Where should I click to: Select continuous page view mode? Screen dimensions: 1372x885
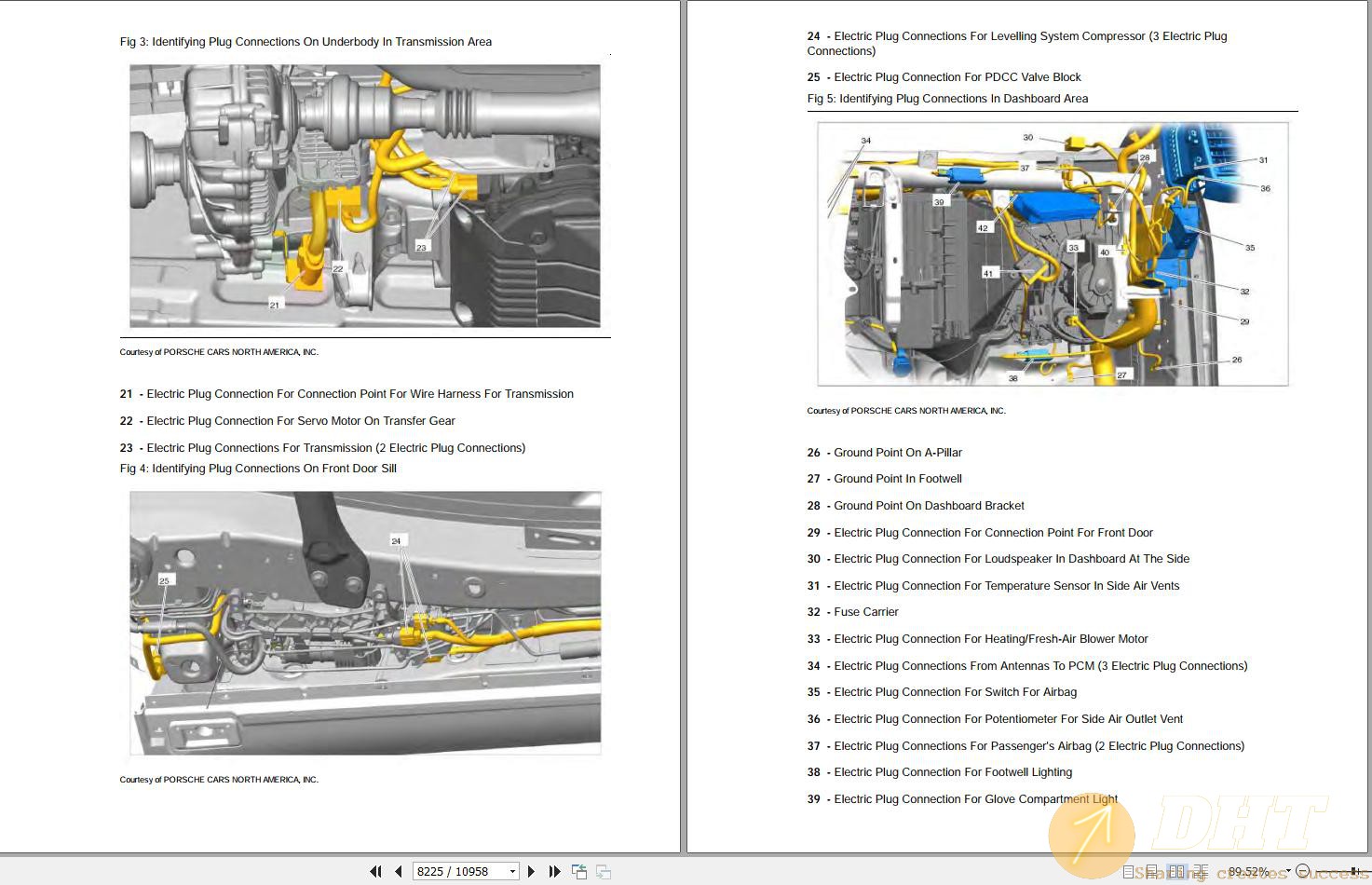coord(1152,872)
